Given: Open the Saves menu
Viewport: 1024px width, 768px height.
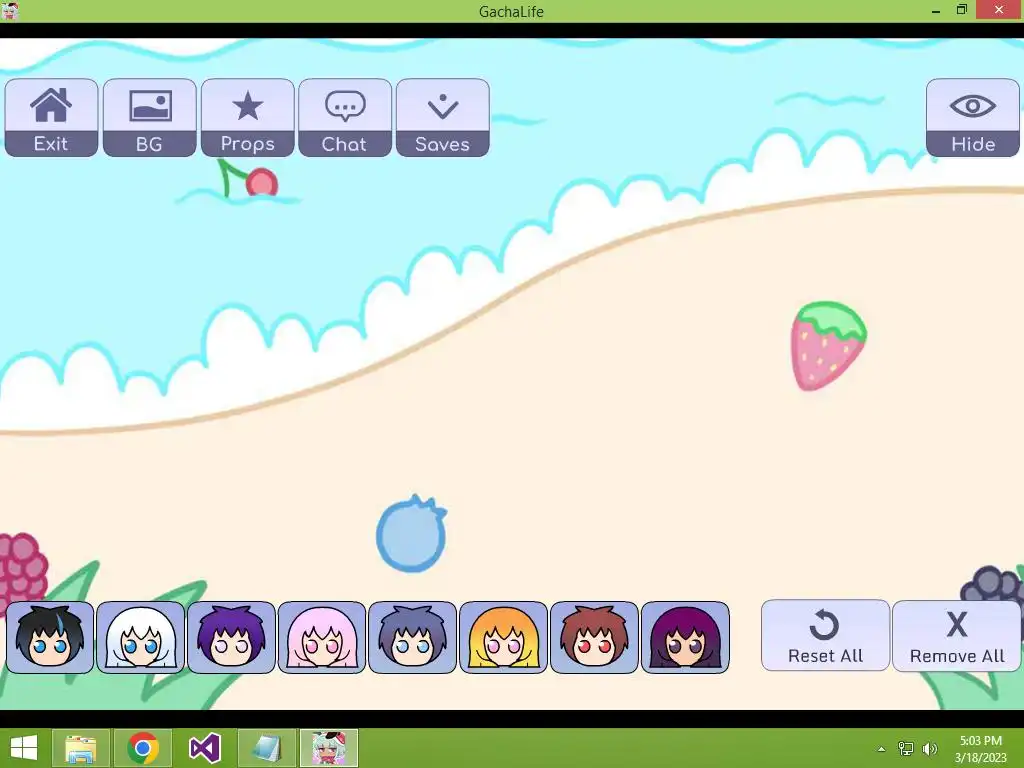Looking at the screenshot, I should [443, 118].
